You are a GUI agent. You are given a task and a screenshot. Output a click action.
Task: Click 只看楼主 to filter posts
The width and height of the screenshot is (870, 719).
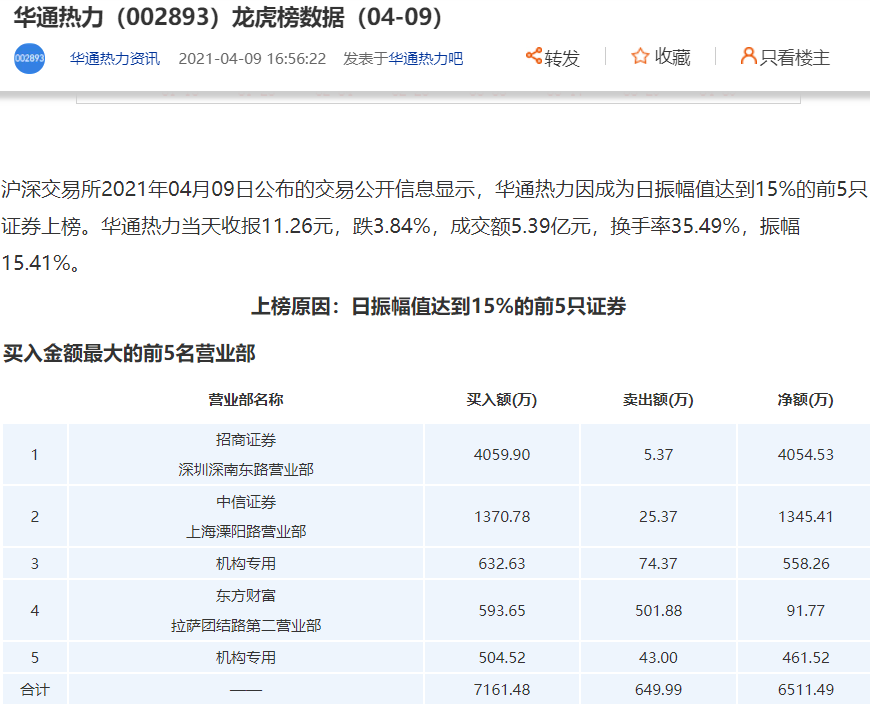click(785, 57)
